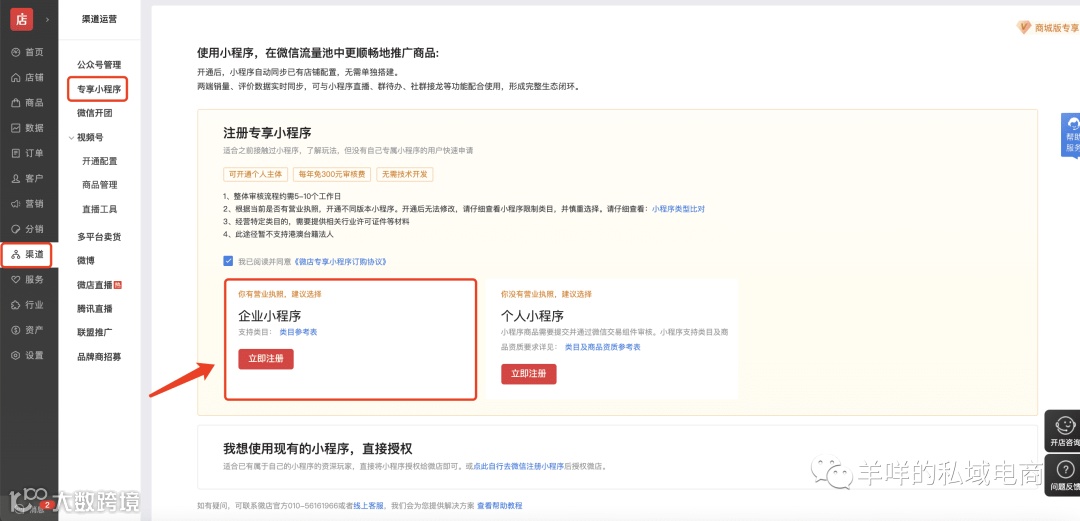Open 公众号管理 submenu item
Viewport: 1080px width, 521px height.
pyautogui.click(x=99, y=65)
